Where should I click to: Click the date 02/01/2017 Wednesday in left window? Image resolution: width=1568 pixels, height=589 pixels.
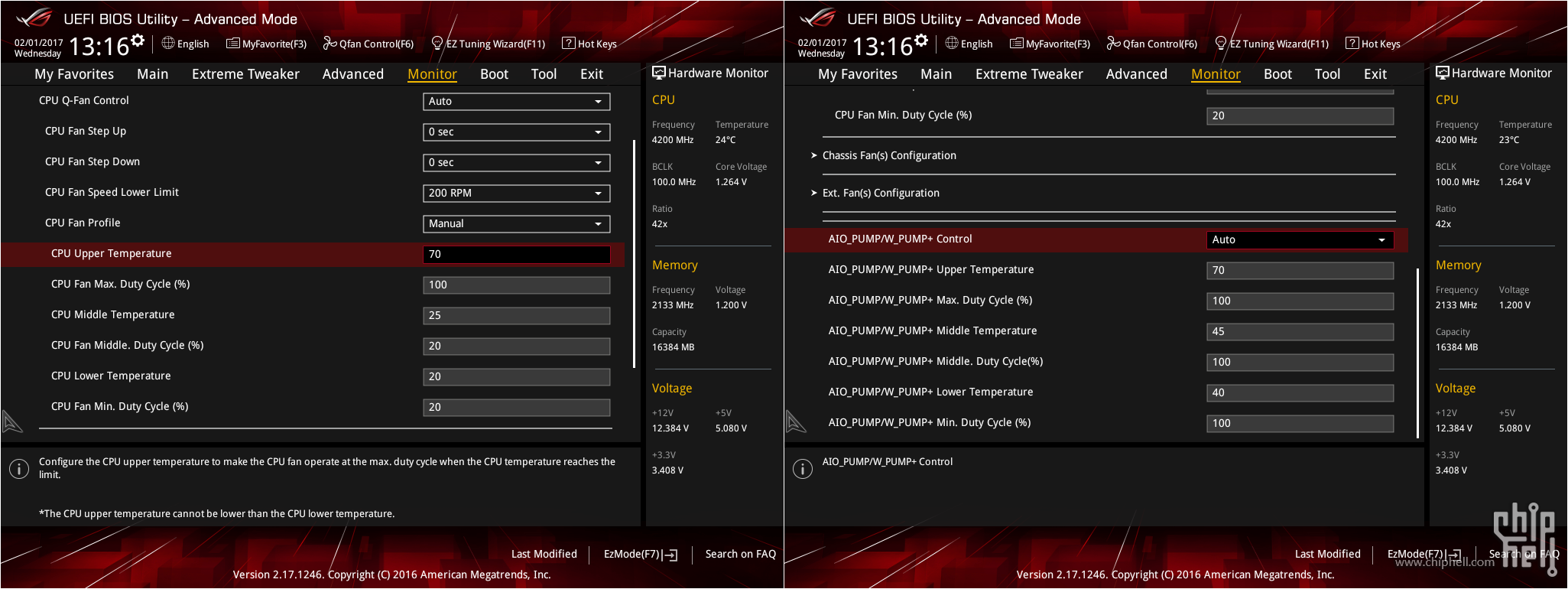[38, 48]
